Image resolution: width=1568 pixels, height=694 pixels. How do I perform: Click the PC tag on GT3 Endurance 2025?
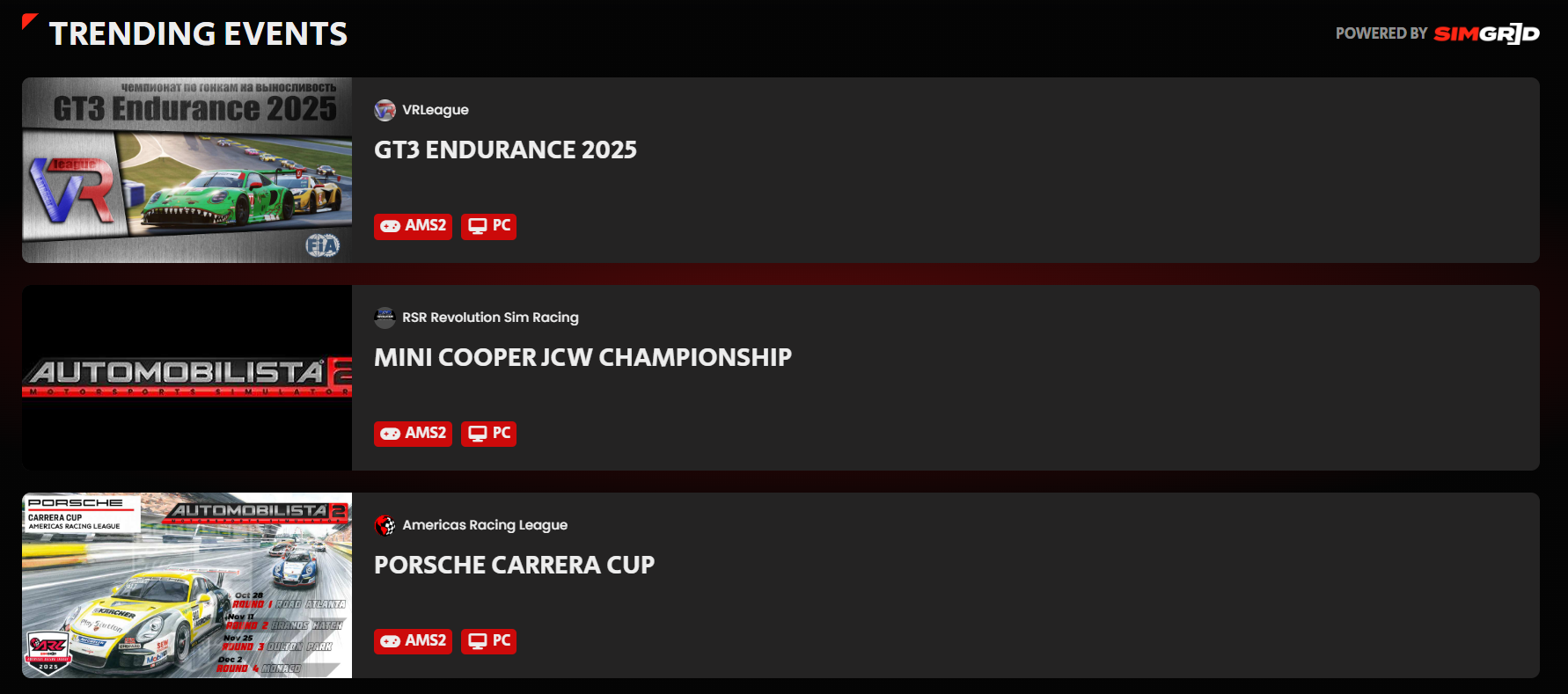[x=488, y=226]
